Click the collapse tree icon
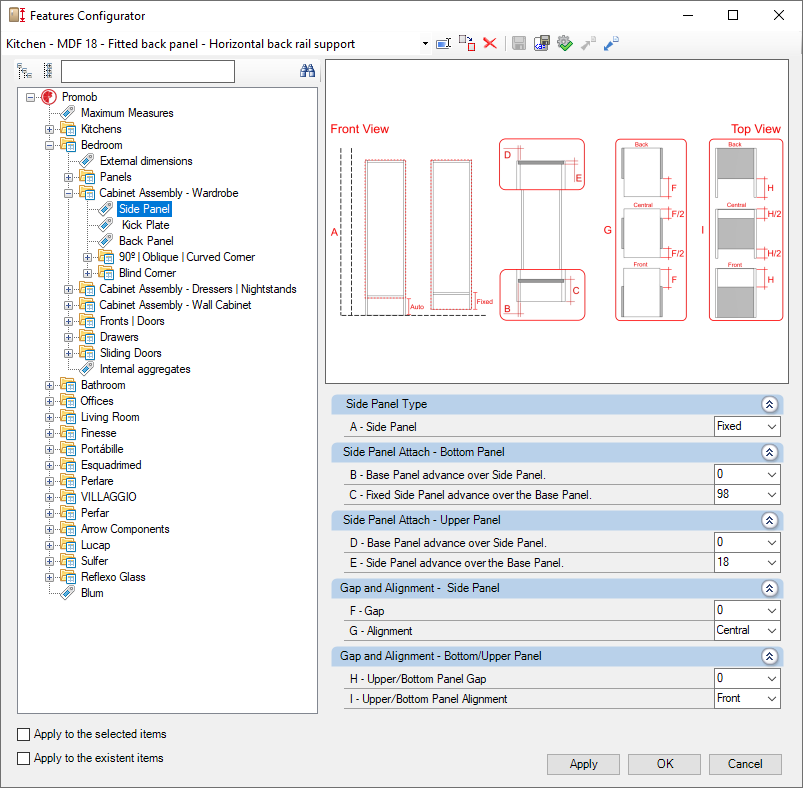This screenshot has width=803, height=788. pyautogui.click(x=48, y=71)
